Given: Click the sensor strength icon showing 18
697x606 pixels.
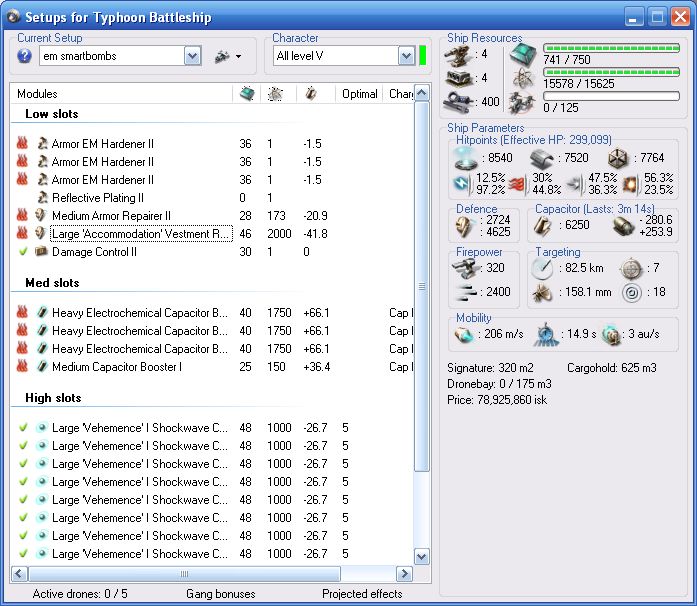Looking at the screenshot, I should 632,293.
